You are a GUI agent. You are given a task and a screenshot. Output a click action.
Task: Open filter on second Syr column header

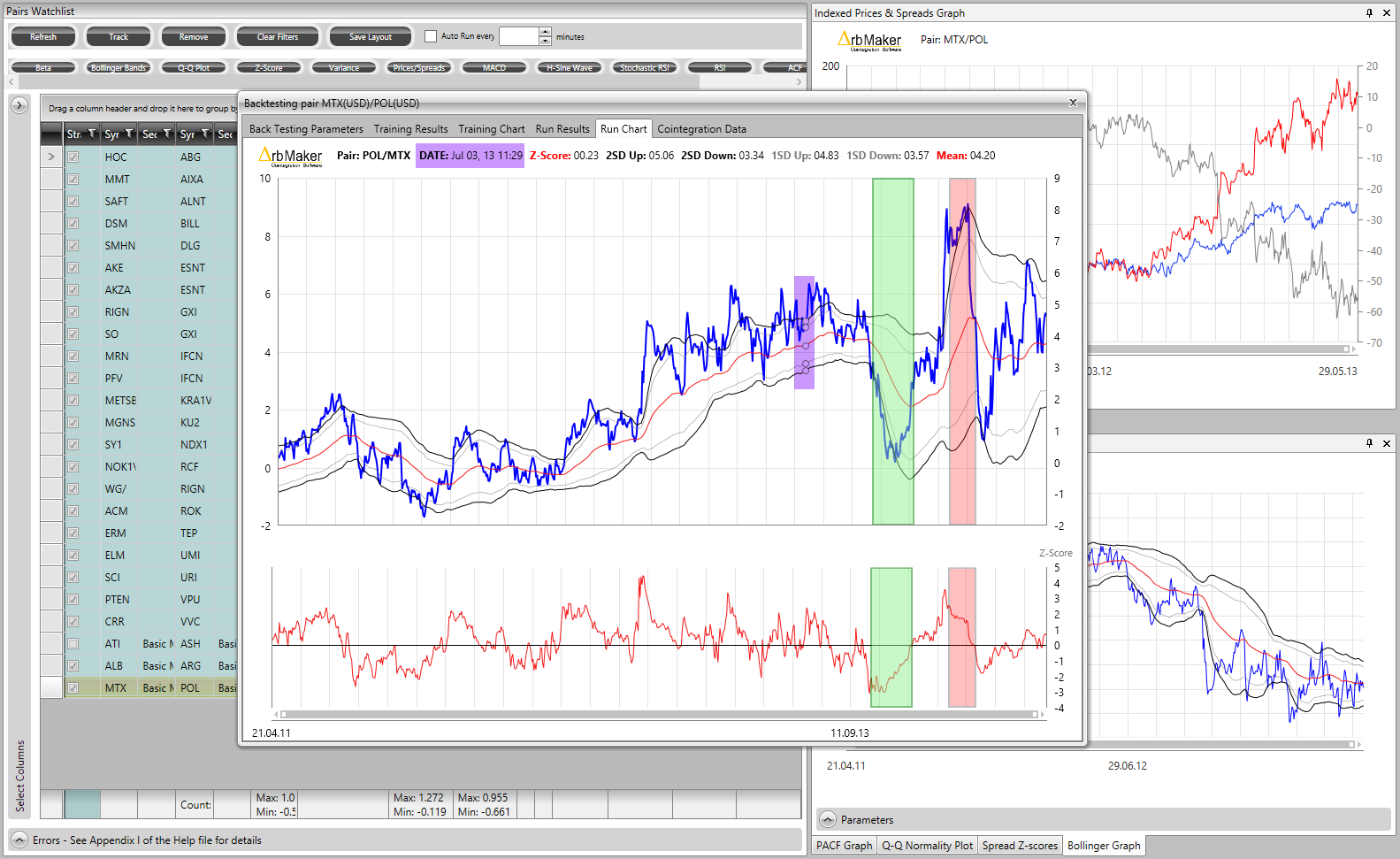(205, 134)
